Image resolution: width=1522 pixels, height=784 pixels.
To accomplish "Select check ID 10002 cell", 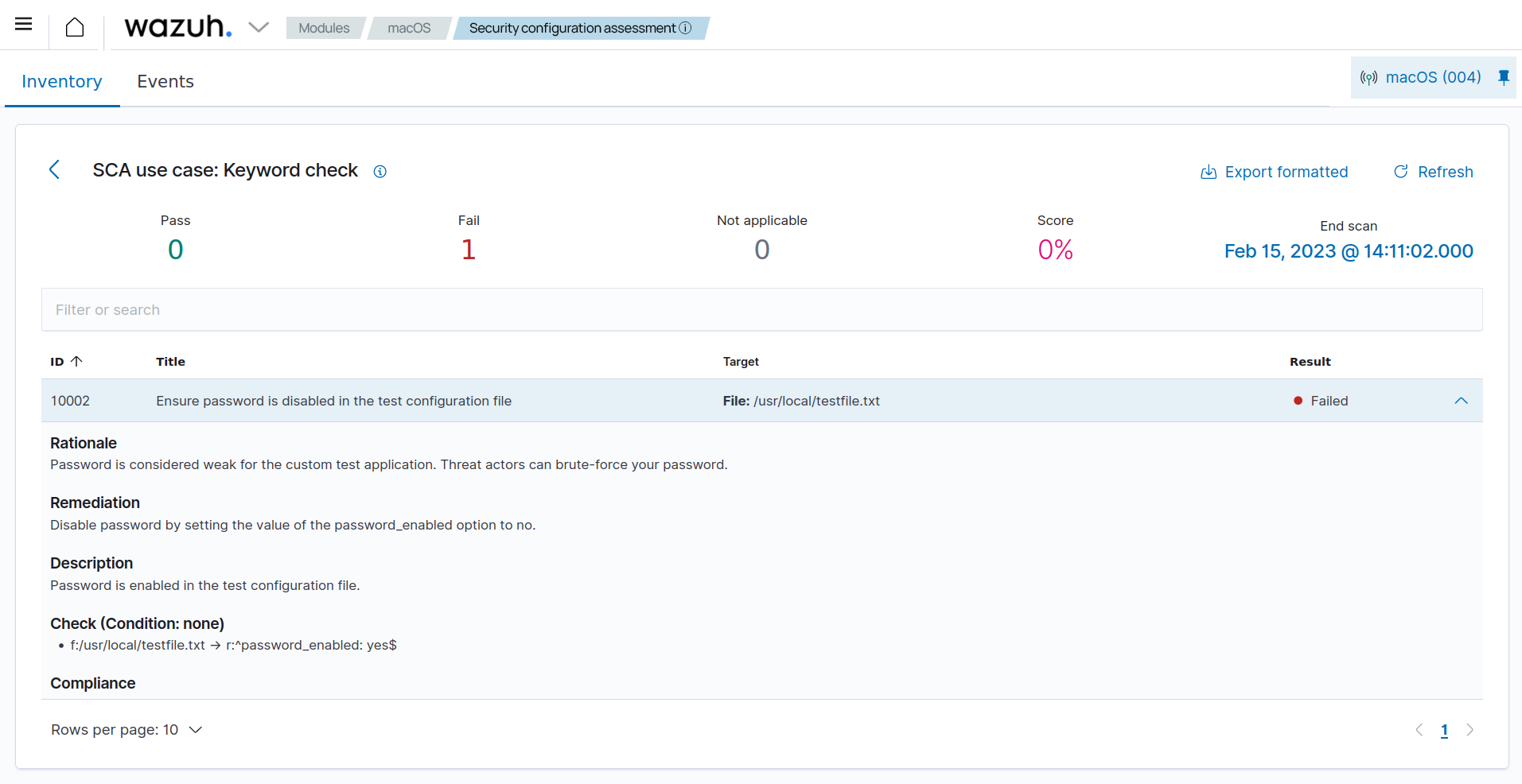I will point(70,401).
